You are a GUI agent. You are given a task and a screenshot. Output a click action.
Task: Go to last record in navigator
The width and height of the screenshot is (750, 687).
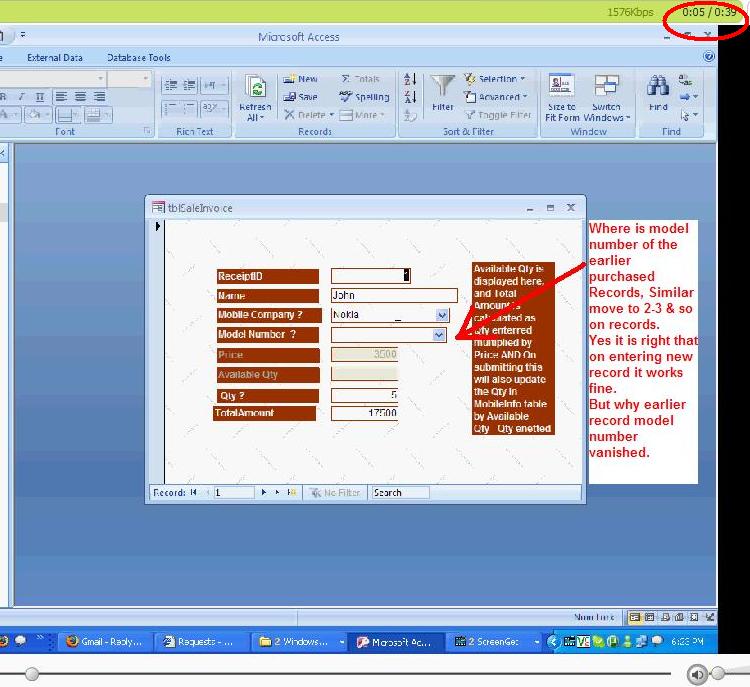pos(277,492)
